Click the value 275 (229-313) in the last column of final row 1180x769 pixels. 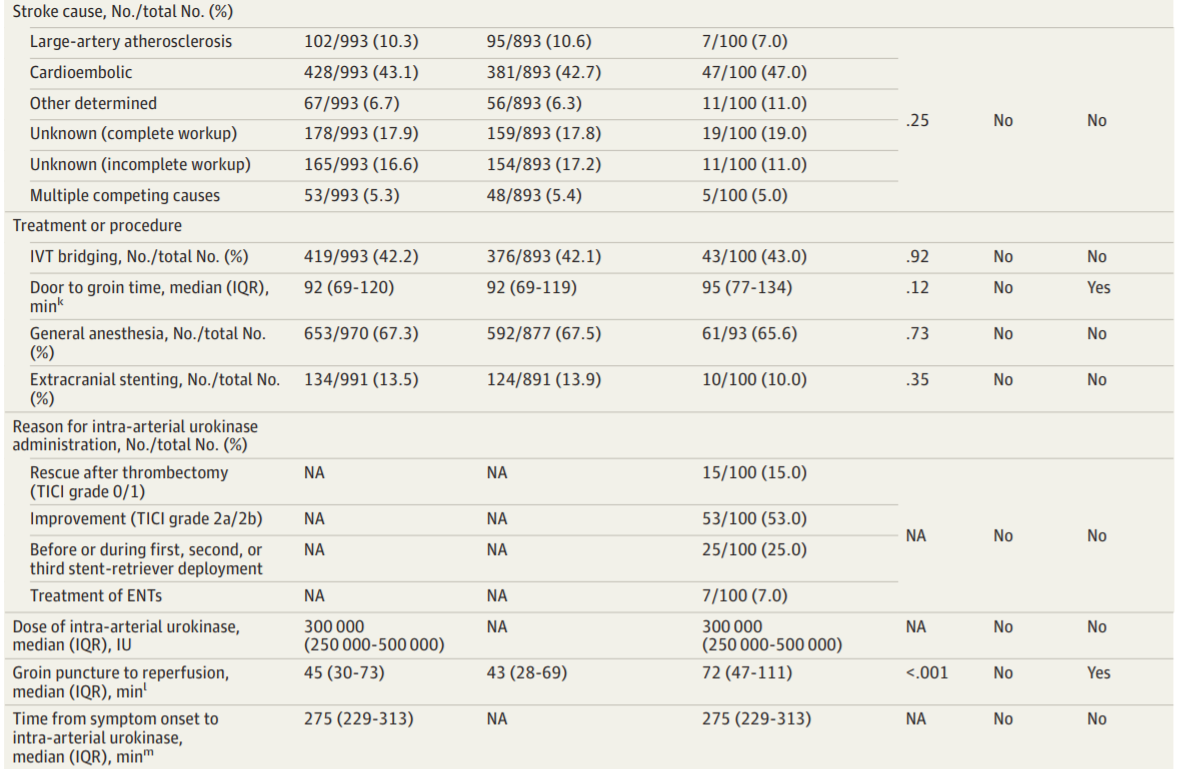coord(756,719)
